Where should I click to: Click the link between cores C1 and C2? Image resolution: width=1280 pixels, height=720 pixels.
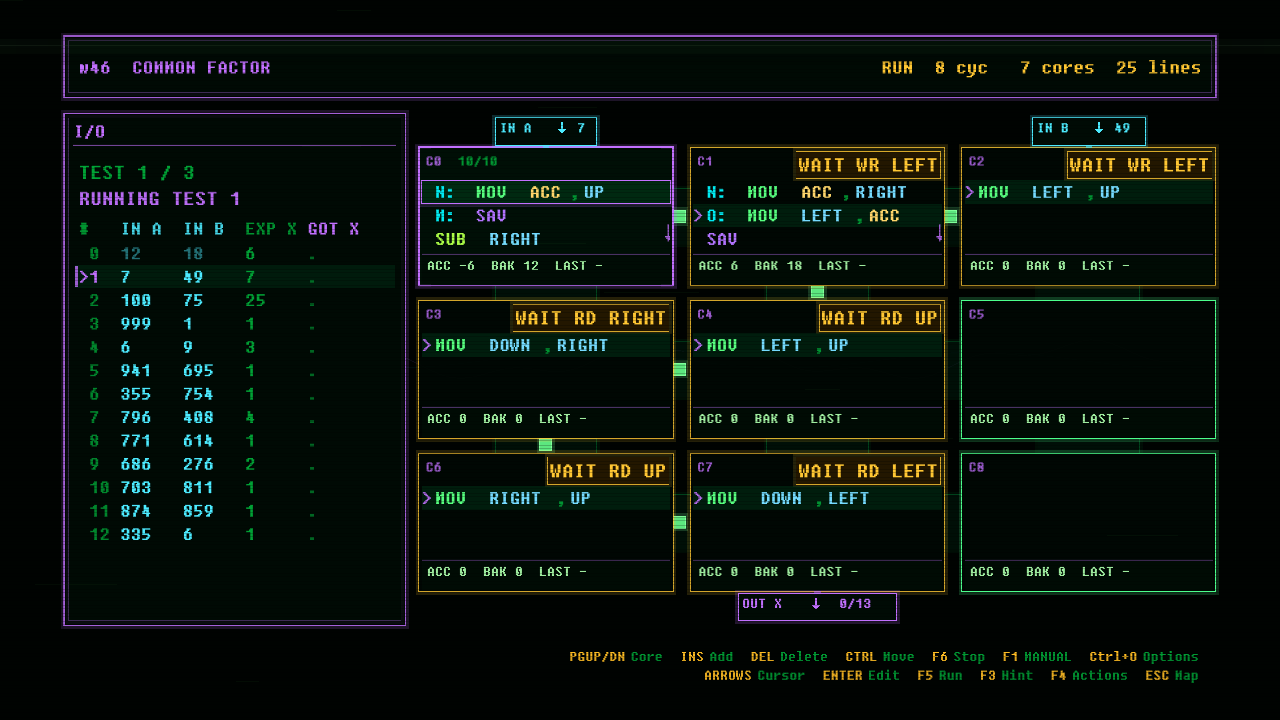pyautogui.click(x=951, y=216)
